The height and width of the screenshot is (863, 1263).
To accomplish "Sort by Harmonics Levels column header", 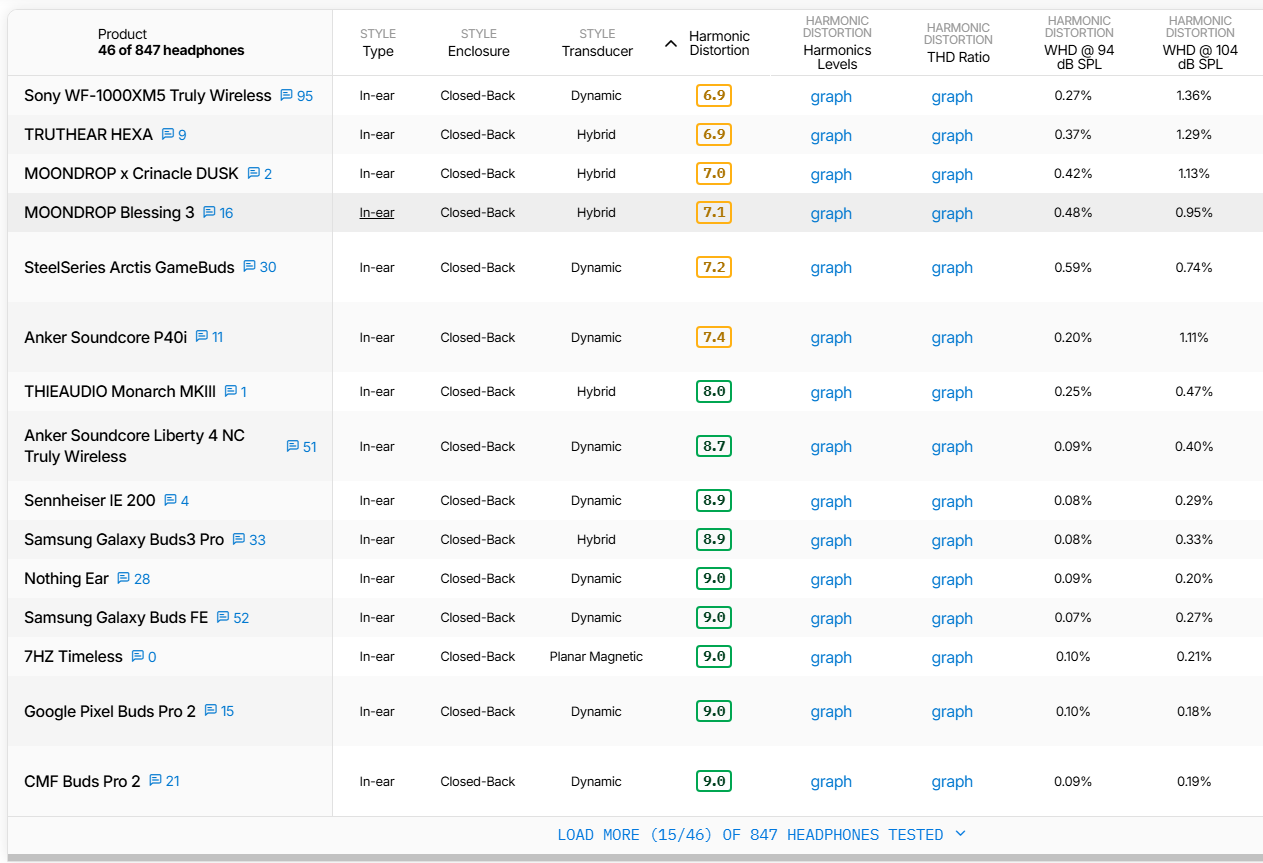I will click(x=837, y=43).
